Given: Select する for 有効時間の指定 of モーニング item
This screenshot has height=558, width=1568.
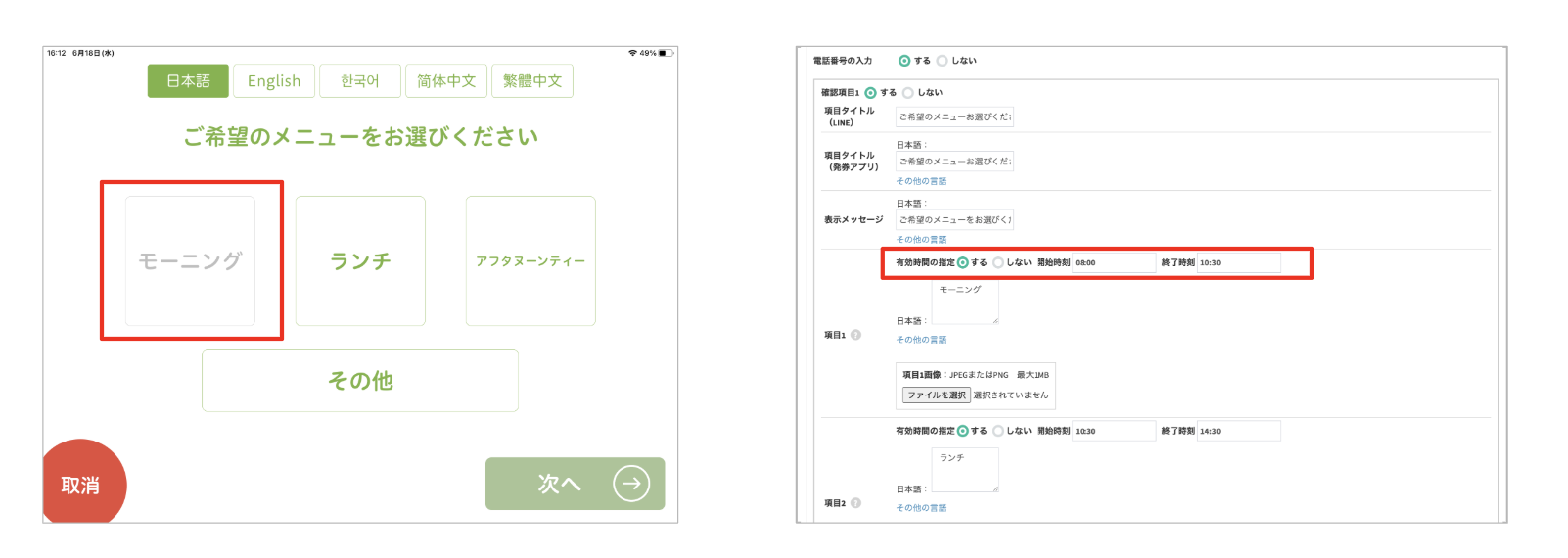Looking at the screenshot, I should (963, 262).
